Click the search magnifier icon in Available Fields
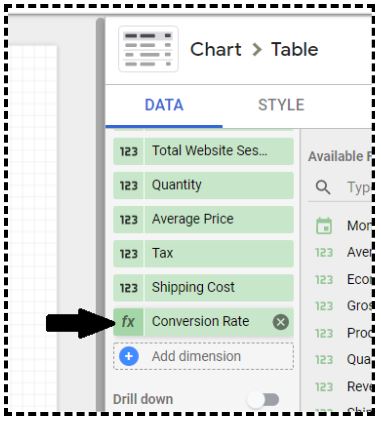381x421 pixels. [x=323, y=187]
